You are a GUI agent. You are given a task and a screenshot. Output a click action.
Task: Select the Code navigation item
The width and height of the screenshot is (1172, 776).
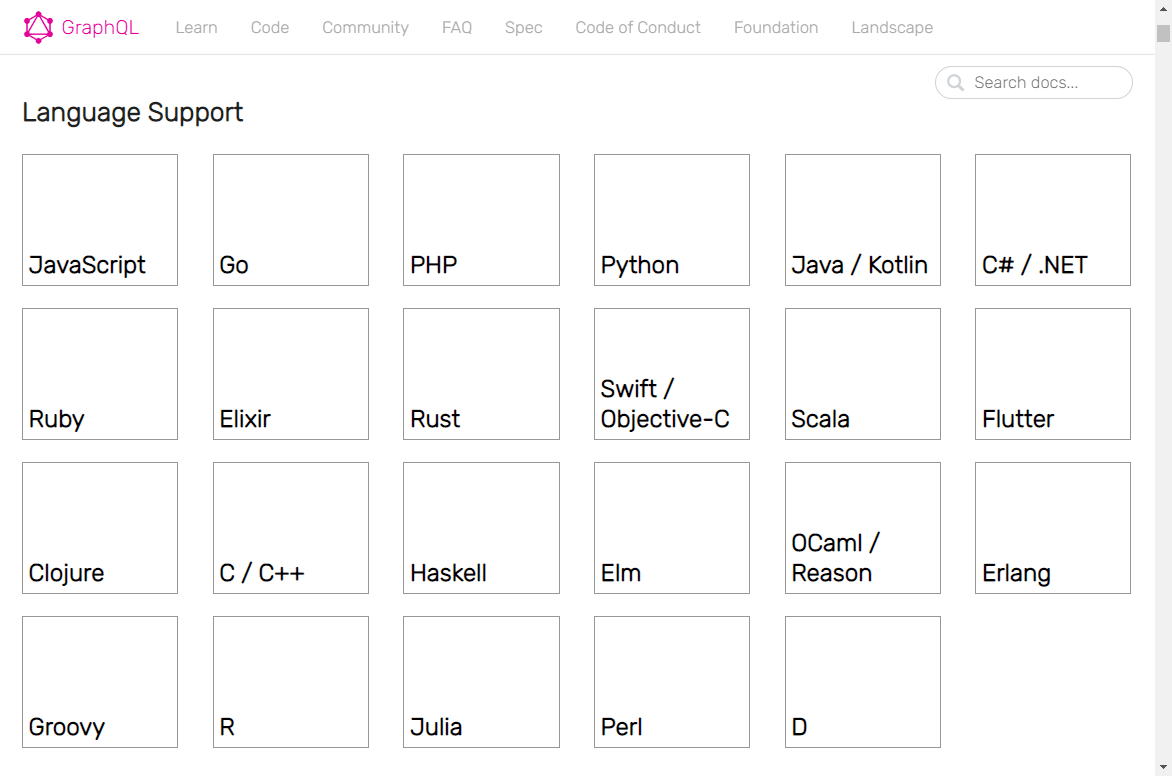click(269, 27)
